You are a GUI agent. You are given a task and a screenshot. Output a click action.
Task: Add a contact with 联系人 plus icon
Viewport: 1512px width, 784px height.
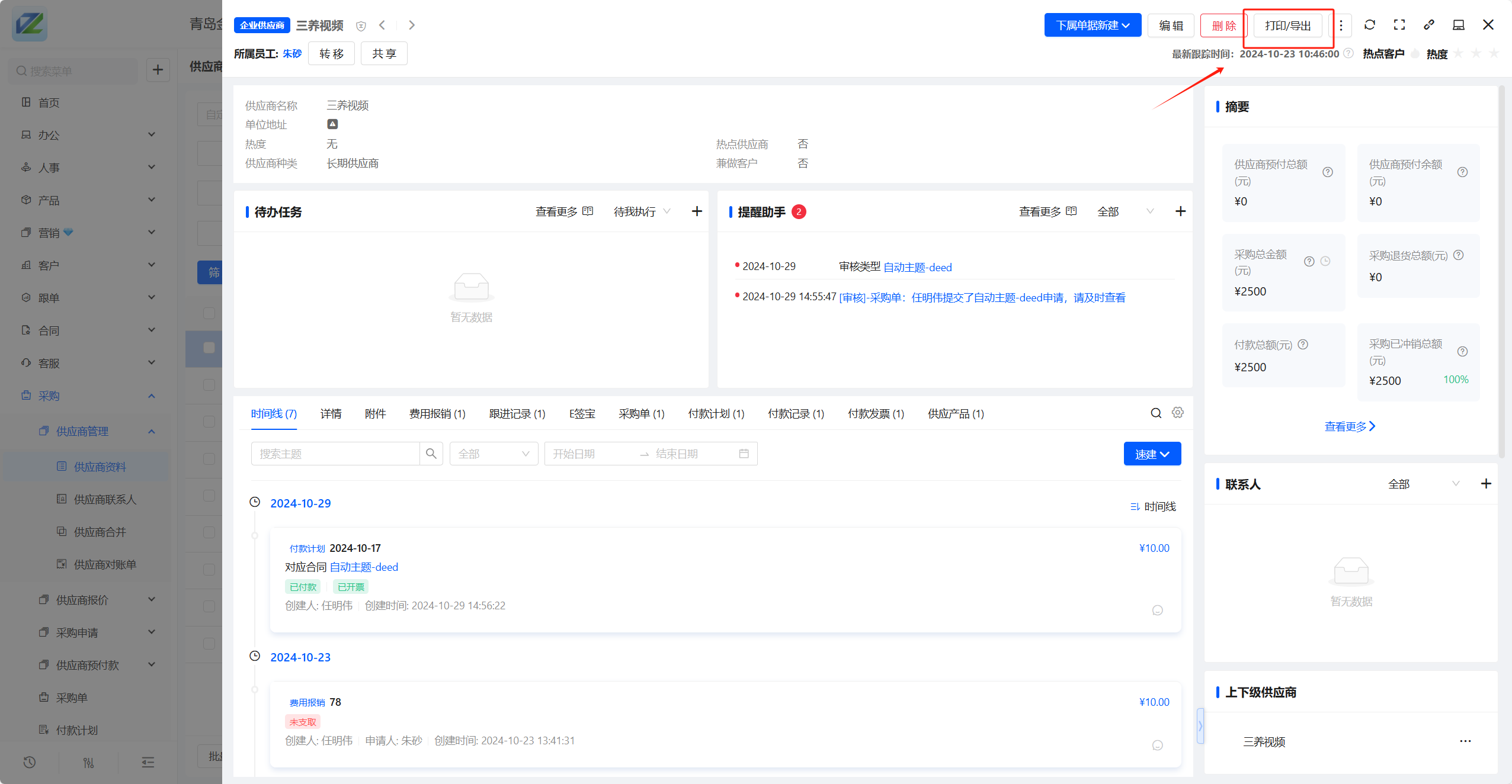click(1486, 484)
